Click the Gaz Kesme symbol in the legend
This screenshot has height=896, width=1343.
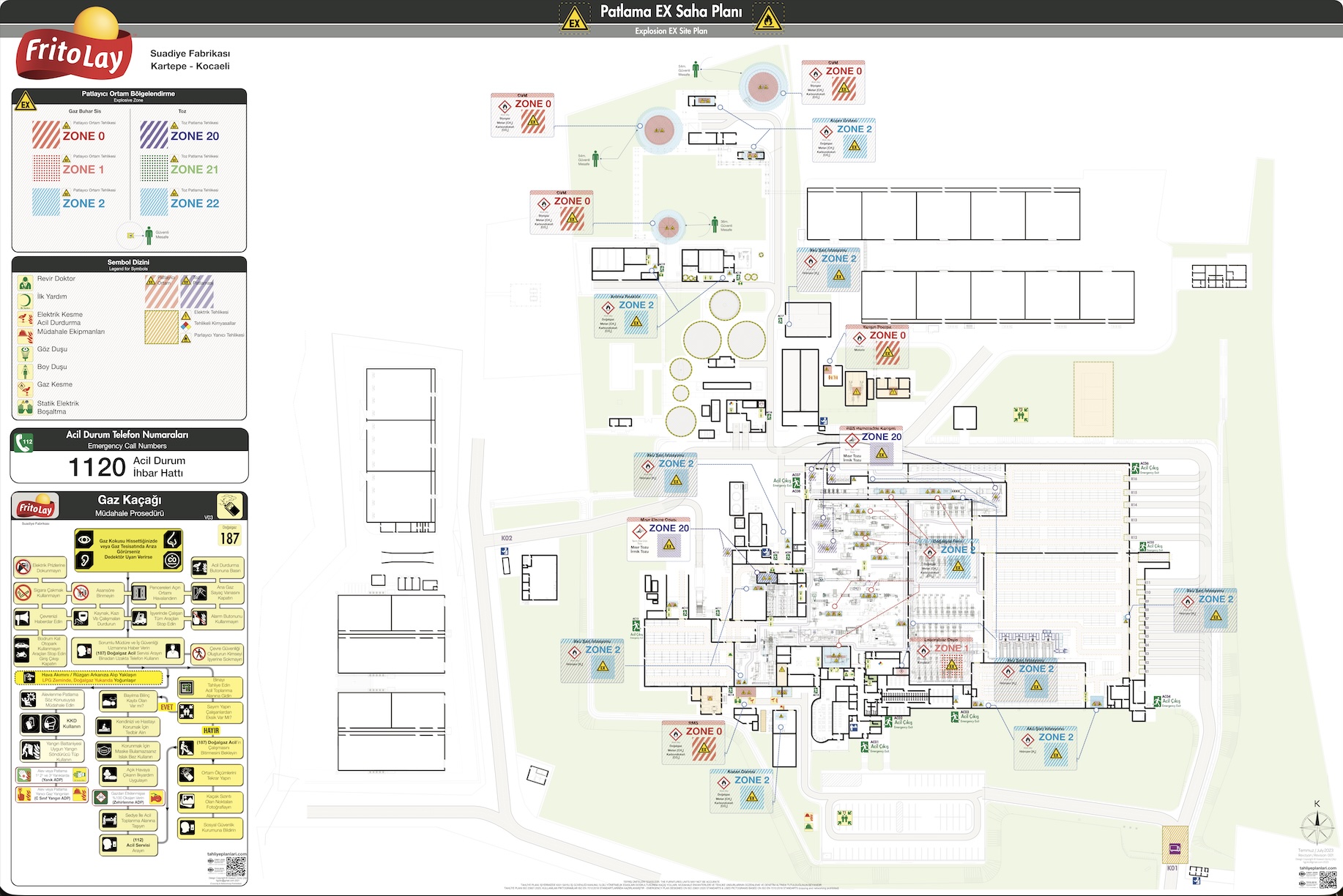point(26,388)
